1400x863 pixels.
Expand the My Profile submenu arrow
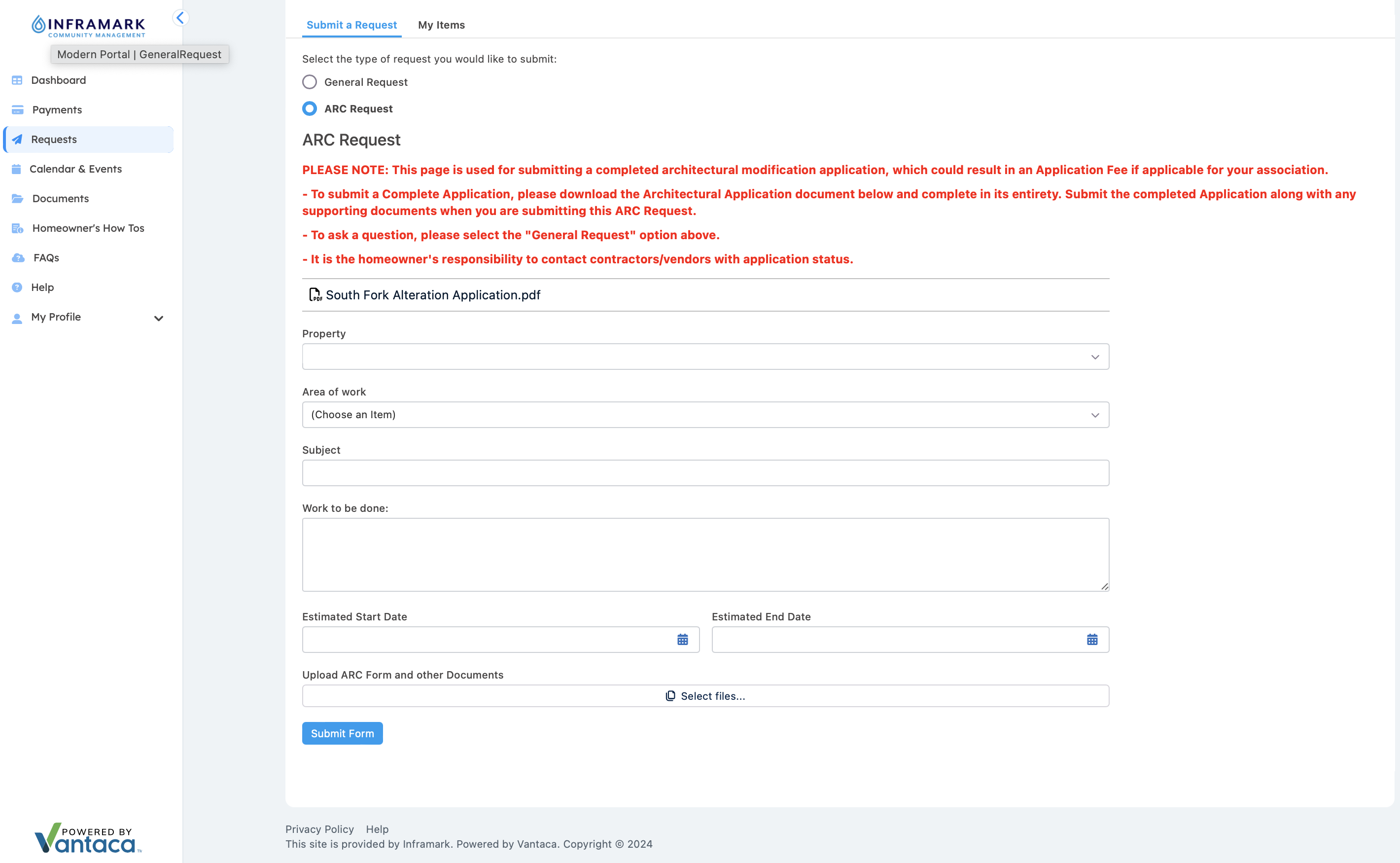point(159,319)
